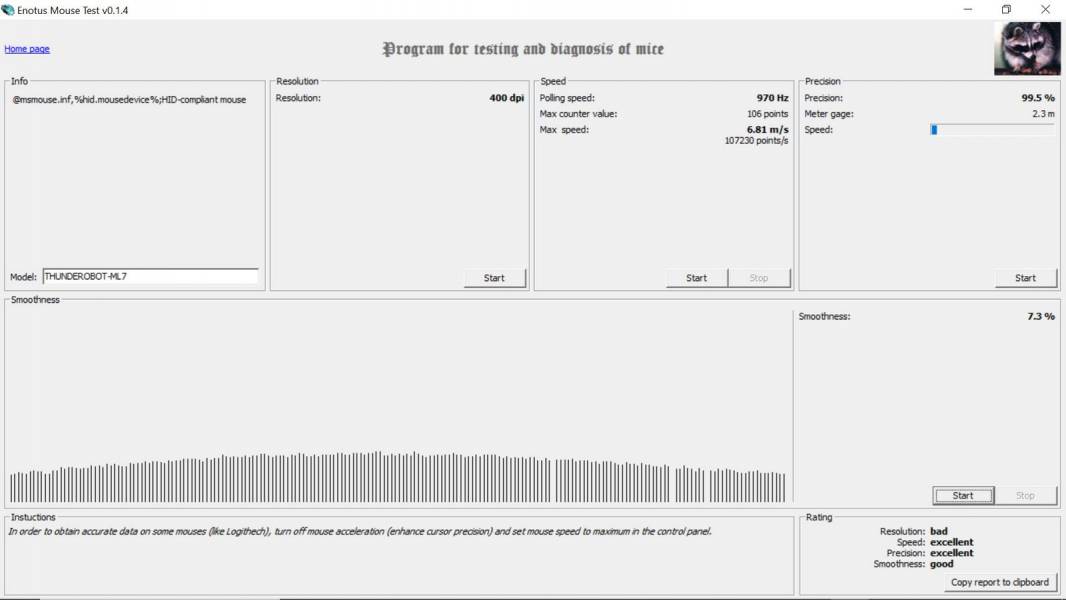
Task: Click the 2.3 m meter gage value
Action: 1044,114
